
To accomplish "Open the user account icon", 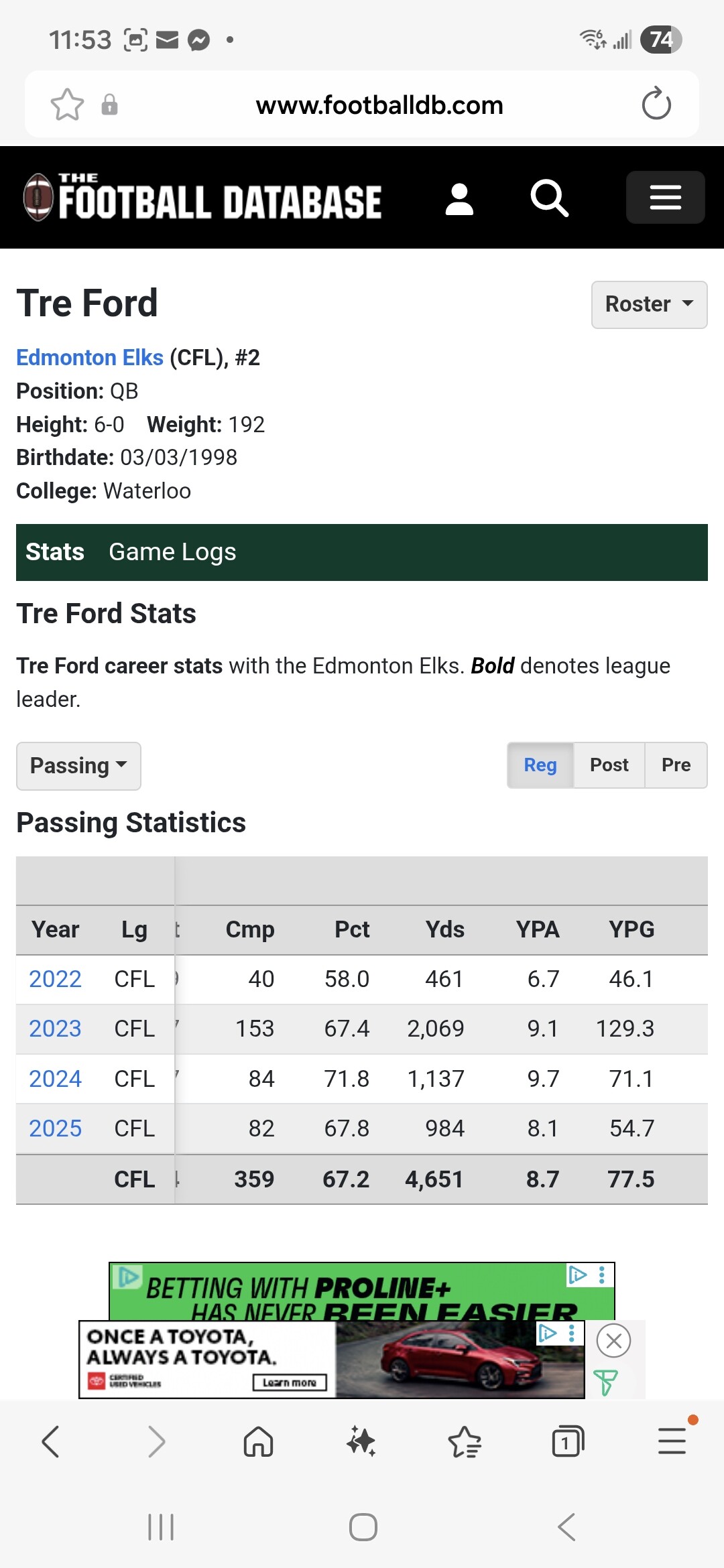I will pyautogui.click(x=459, y=199).
